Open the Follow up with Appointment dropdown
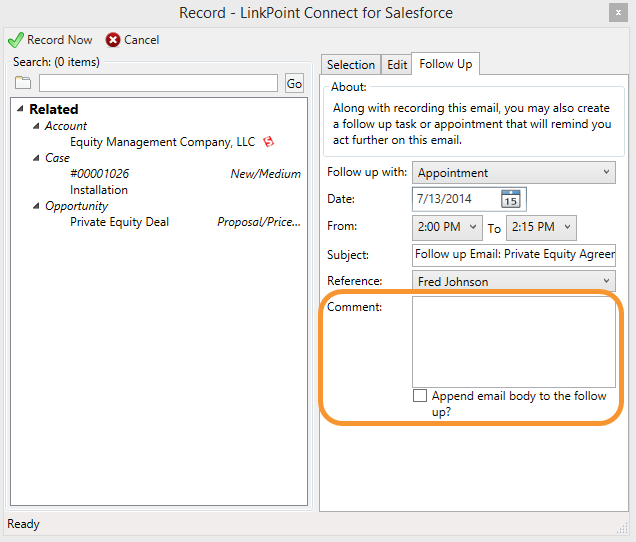Screen dimensions: 636x542 pos(514,173)
